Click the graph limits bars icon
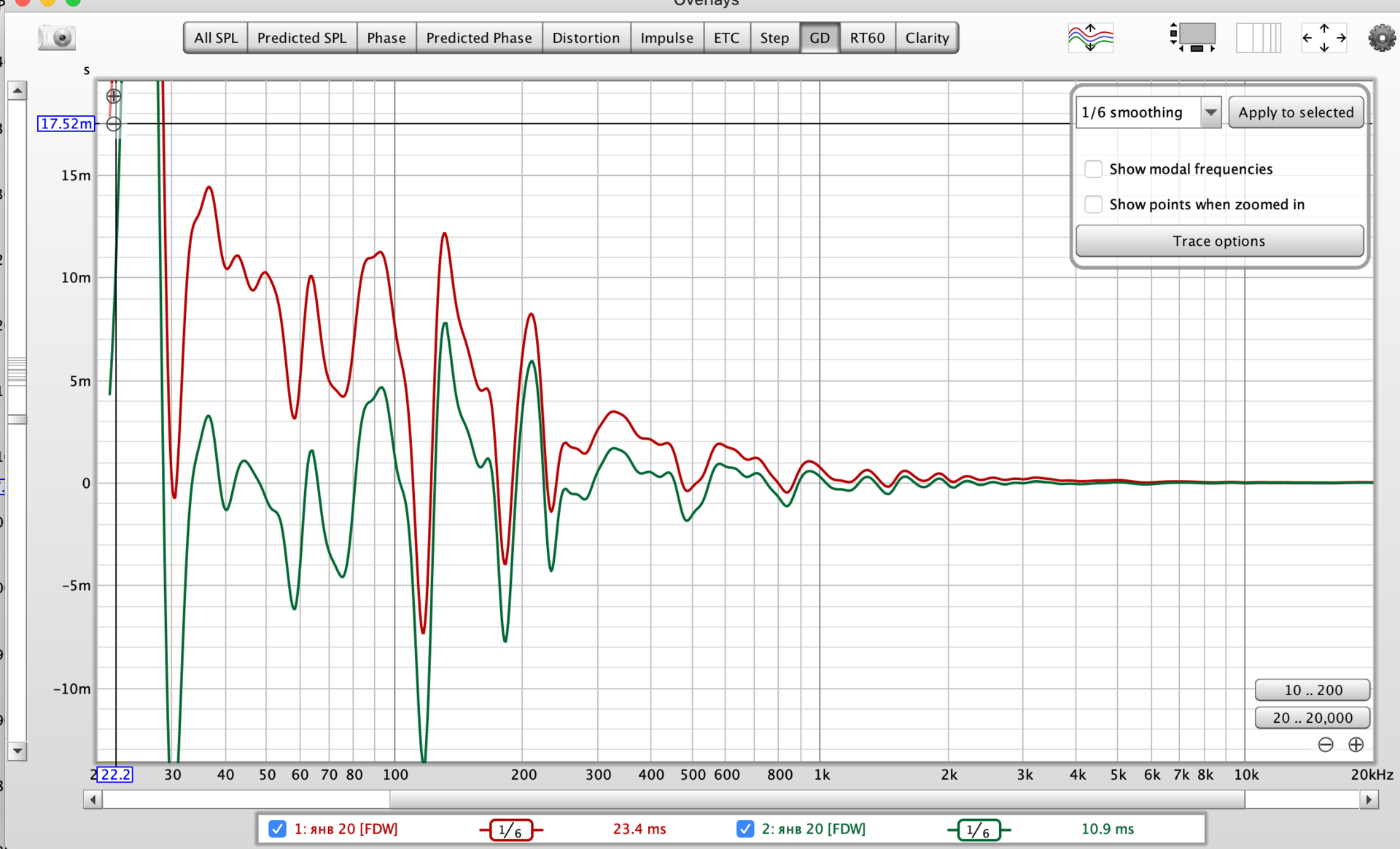 click(1259, 37)
